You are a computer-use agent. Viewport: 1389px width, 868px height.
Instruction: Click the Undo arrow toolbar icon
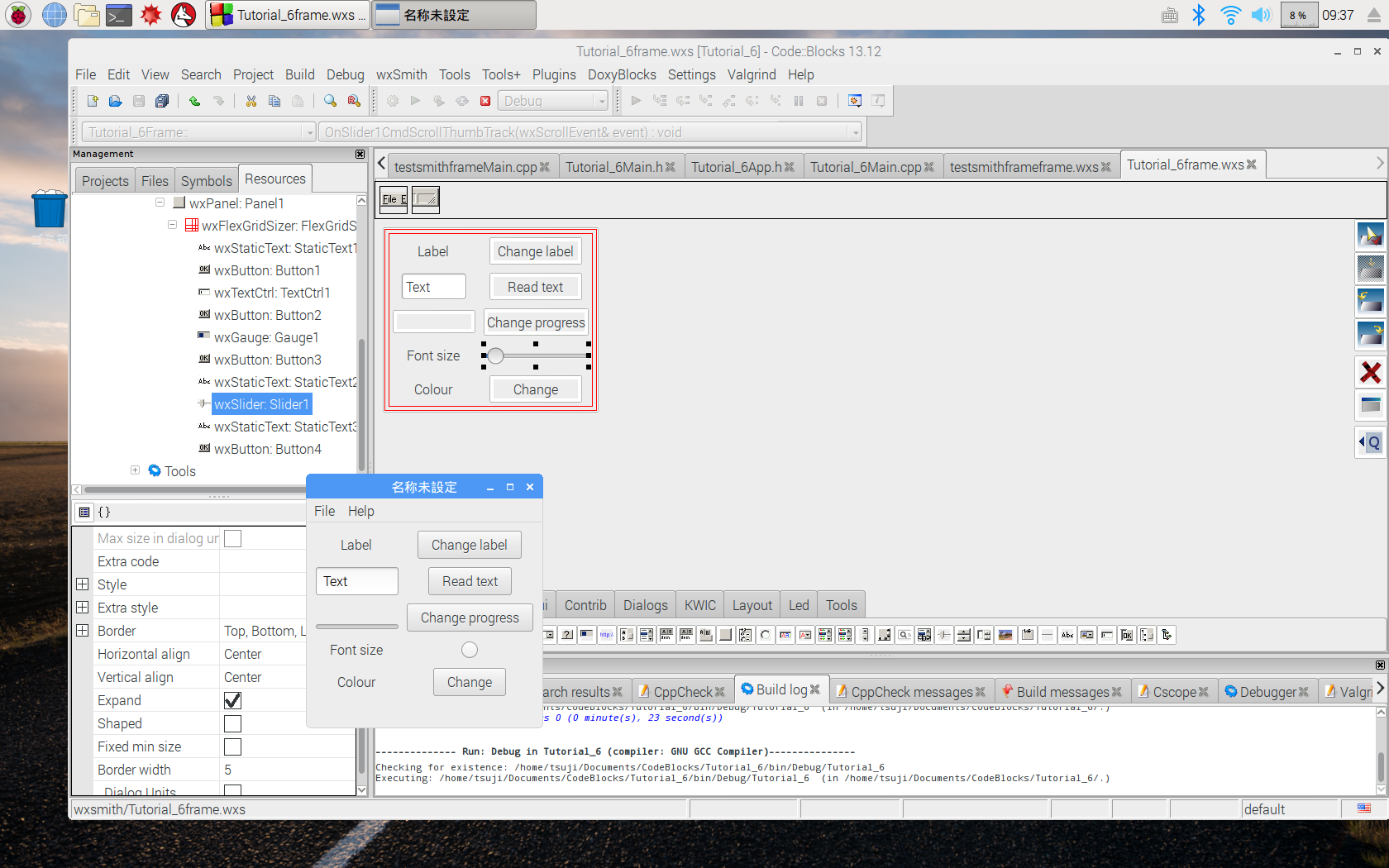(194, 101)
